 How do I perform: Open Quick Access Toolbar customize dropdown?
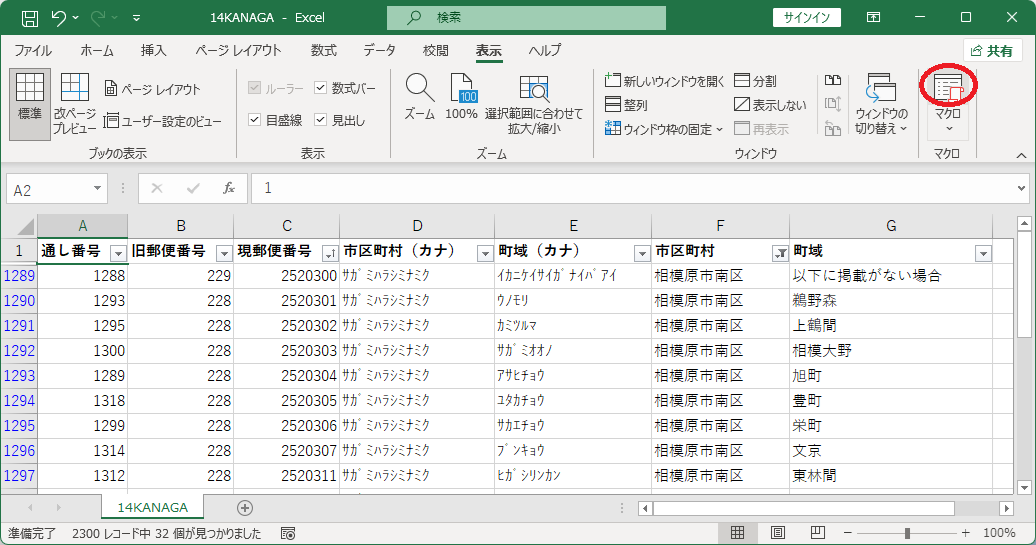[x=137, y=18]
